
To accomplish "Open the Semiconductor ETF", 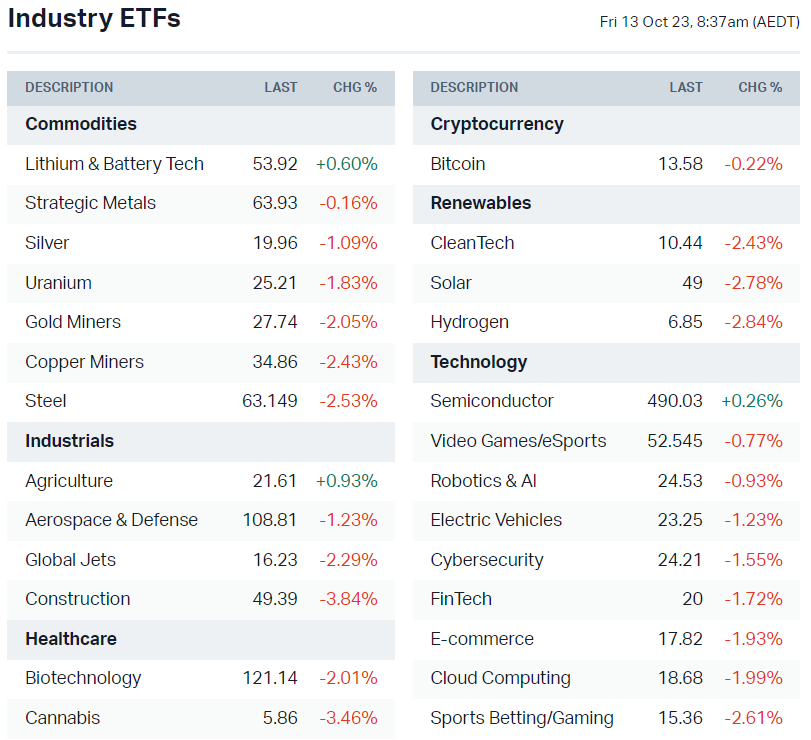I will (x=492, y=401).
